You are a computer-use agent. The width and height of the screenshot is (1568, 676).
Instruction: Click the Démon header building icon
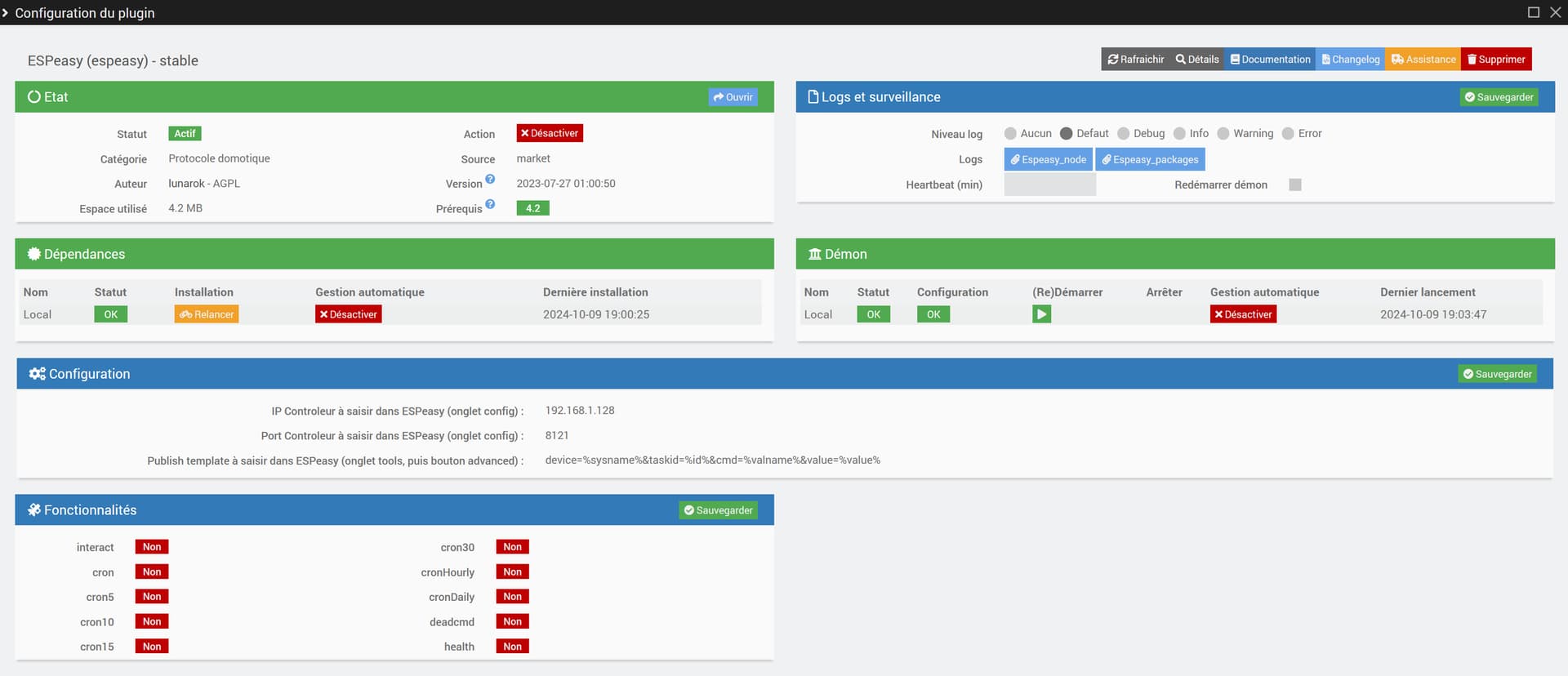click(x=815, y=254)
